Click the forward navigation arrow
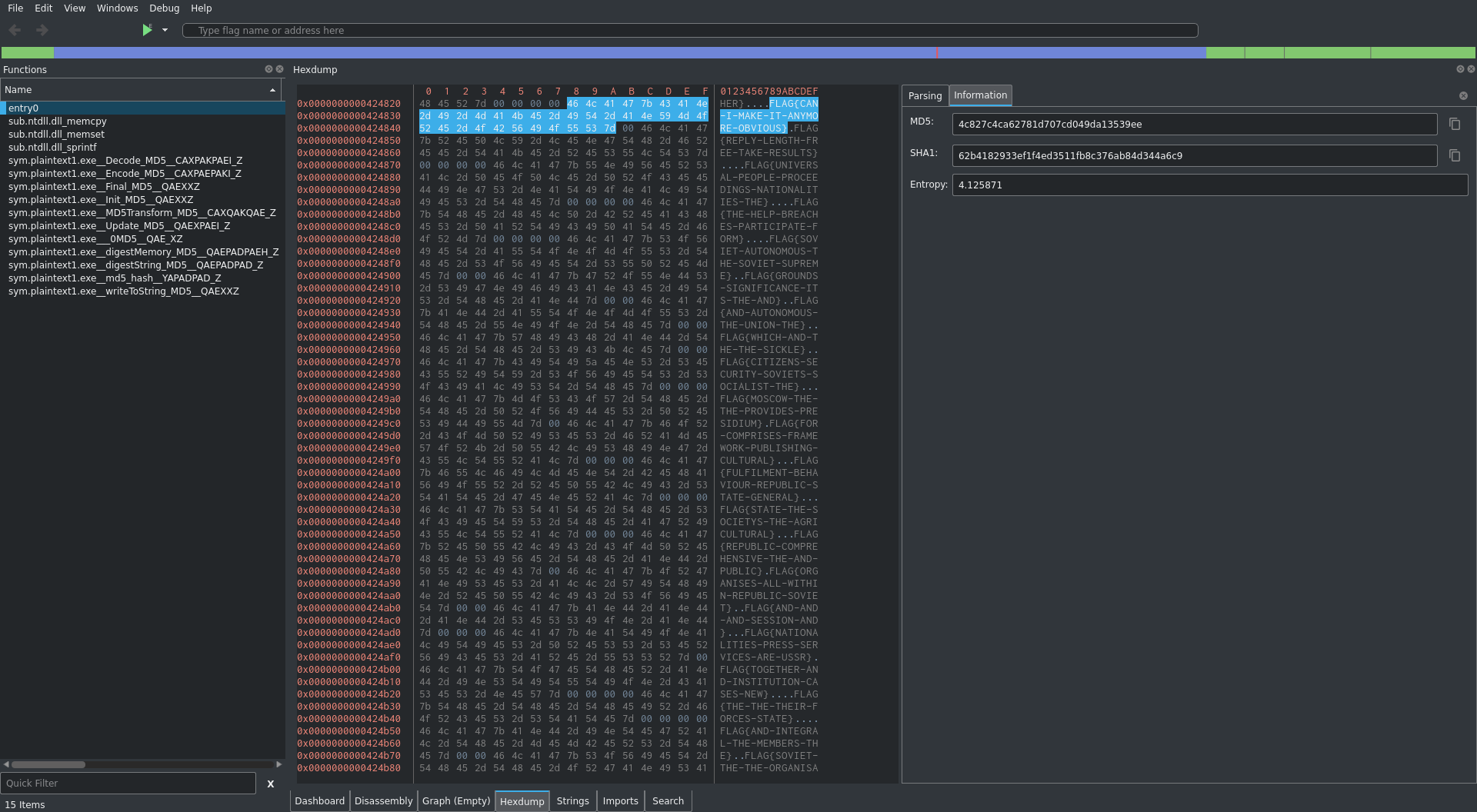 42,30
